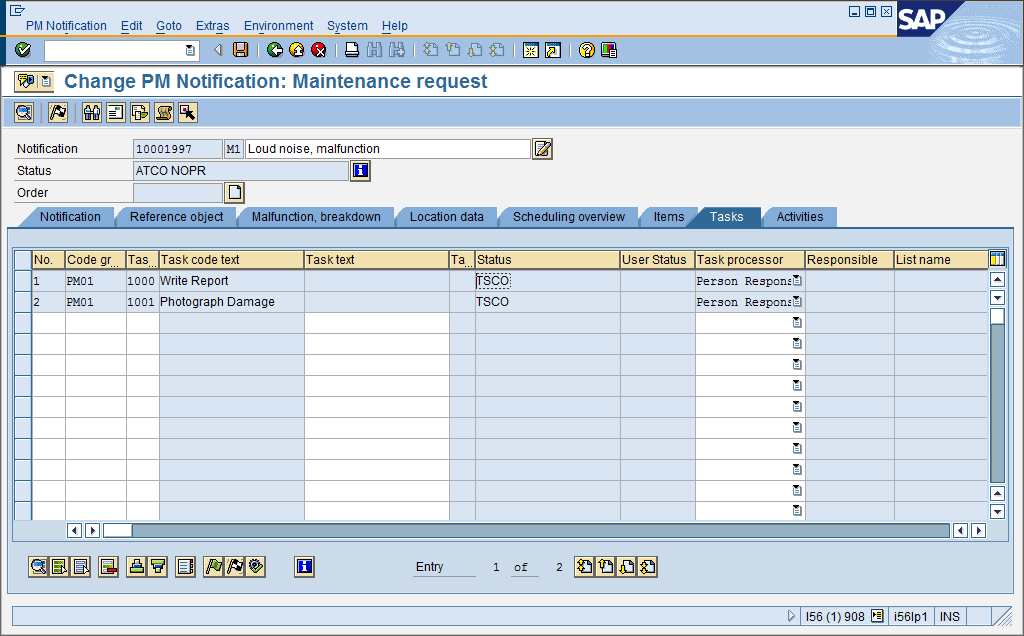This screenshot has height=636, width=1024.
Task: Cancel with the red X icon
Action: point(319,50)
